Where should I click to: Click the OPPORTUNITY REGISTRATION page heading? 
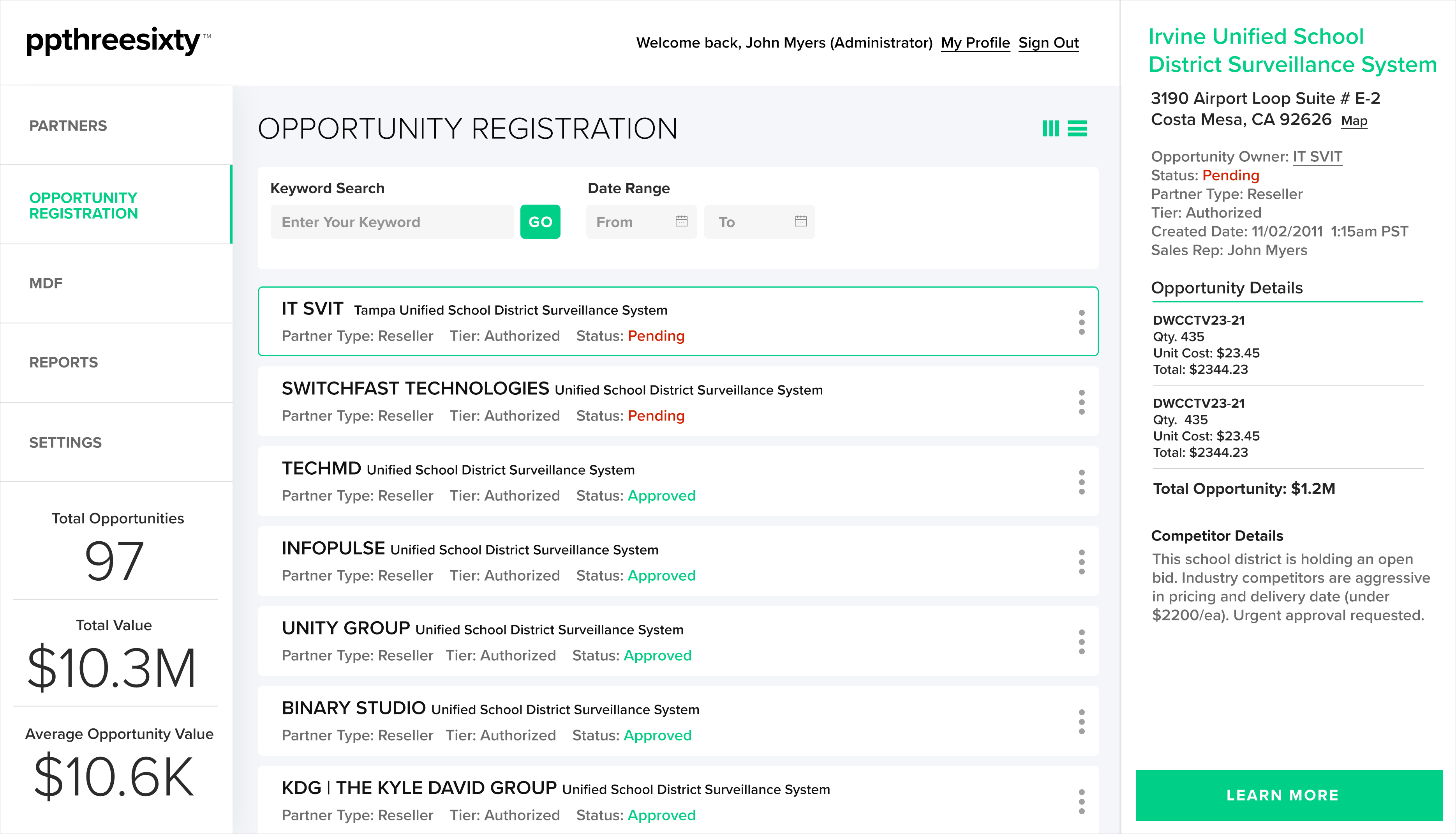[467, 128]
